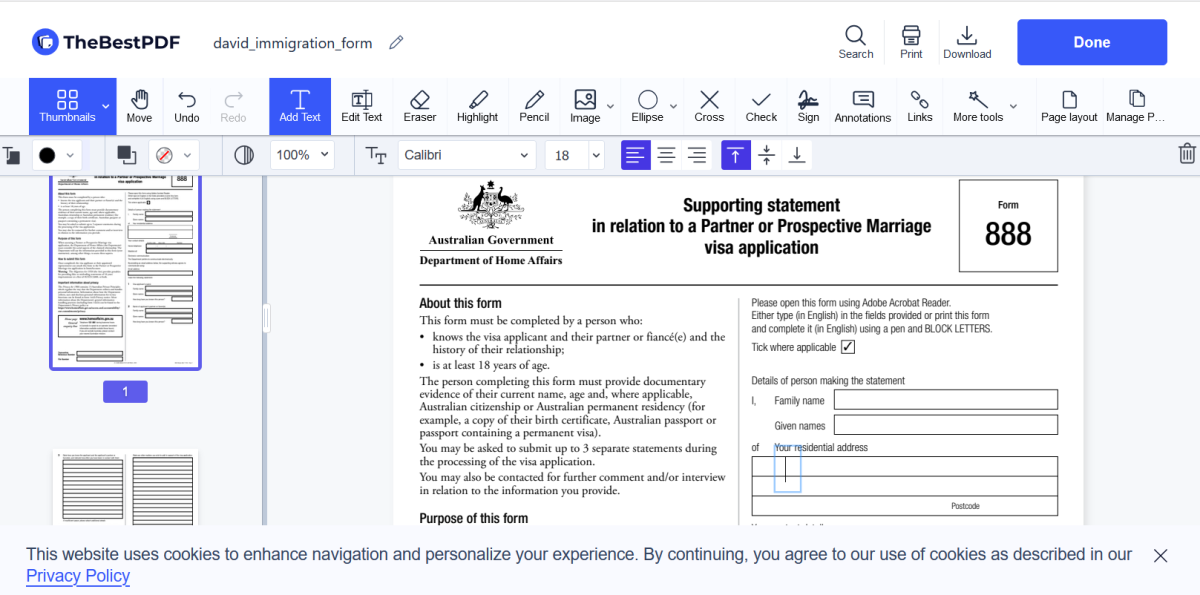The width and height of the screenshot is (1200, 595).
Task: Toggle center text alignment
Action: click(666, 155)
